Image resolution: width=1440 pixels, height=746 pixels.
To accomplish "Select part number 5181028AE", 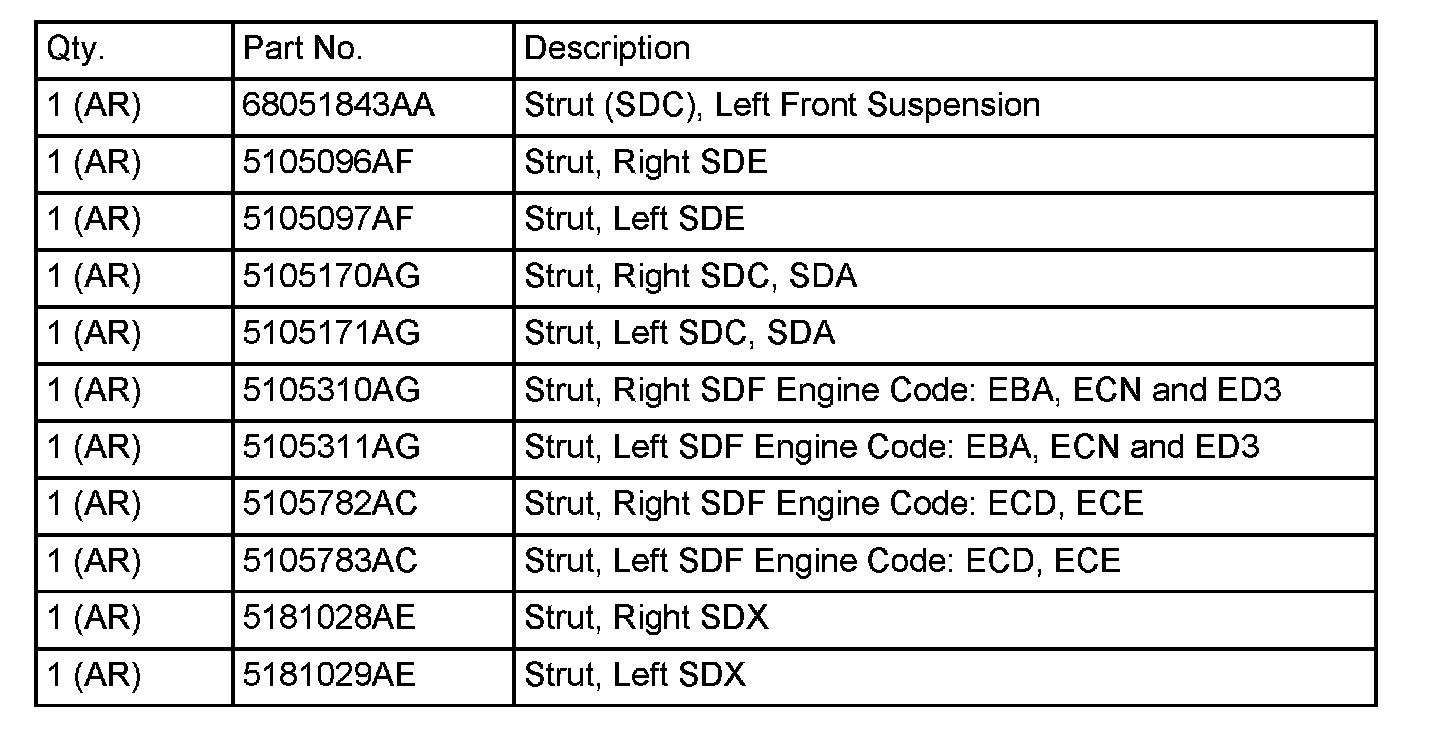I will pyautogui.click(x=329, y=618).
